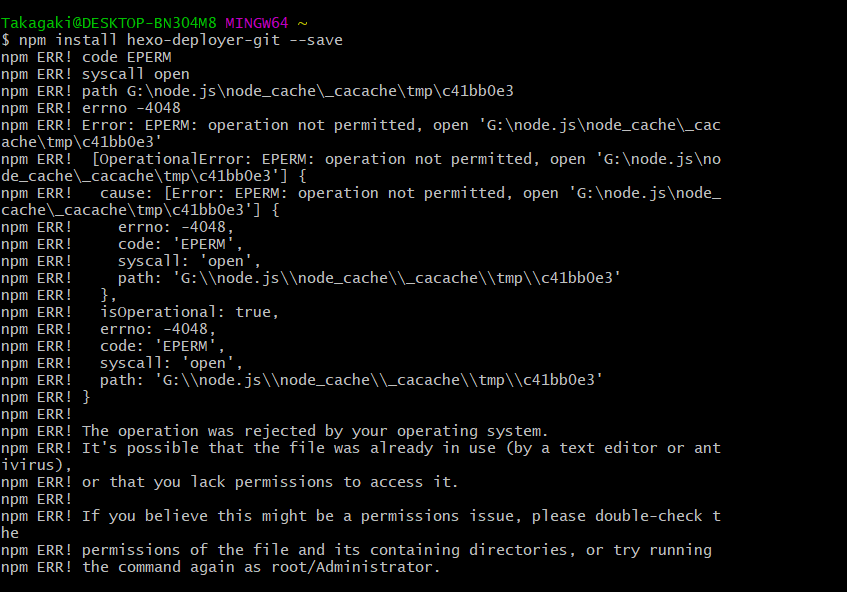The image size is (847, 592).
Task: Click the --save flag in command
Action: tap(316, 40)
